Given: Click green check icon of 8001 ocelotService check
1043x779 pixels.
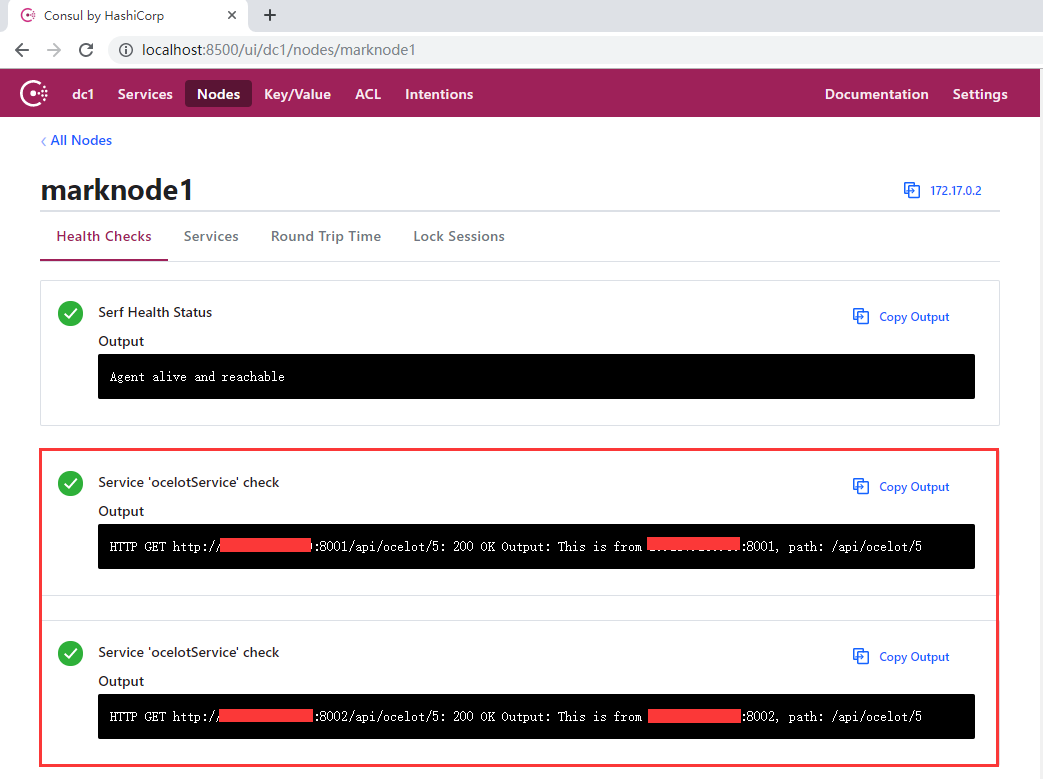Looking at the screenshot, I should point(71,484).
